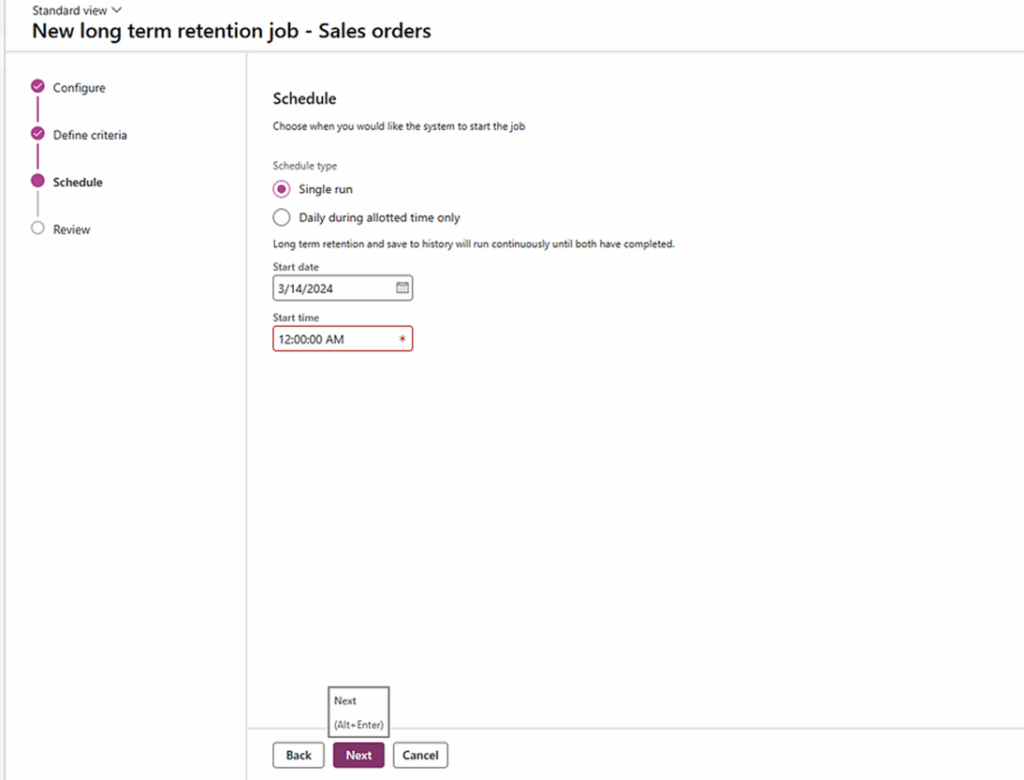Jump to the Configure step label
This screenshot has width=1024, height=780.
(x=79, y=88)
